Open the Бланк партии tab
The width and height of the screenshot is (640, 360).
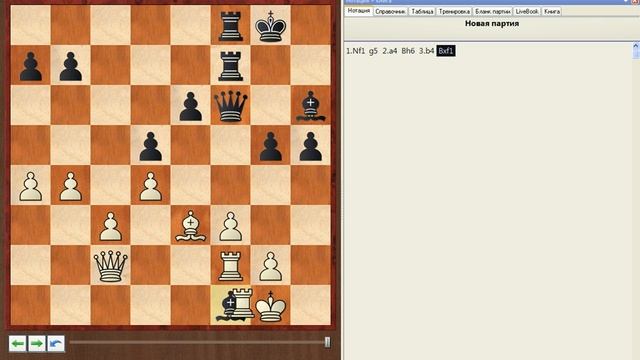[493, 11]
